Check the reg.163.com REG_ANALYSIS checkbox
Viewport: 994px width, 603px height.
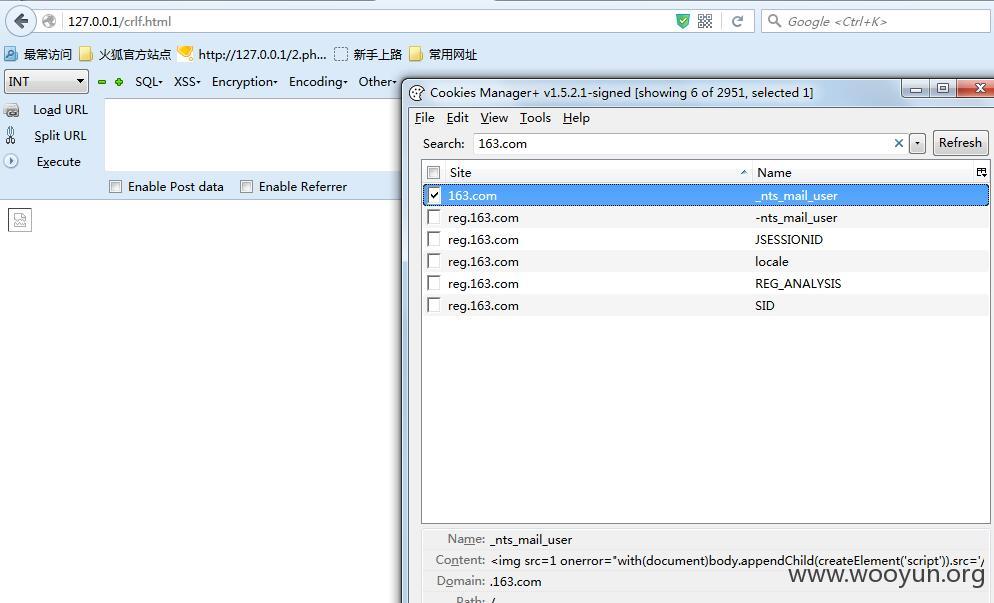click(434, 283)
